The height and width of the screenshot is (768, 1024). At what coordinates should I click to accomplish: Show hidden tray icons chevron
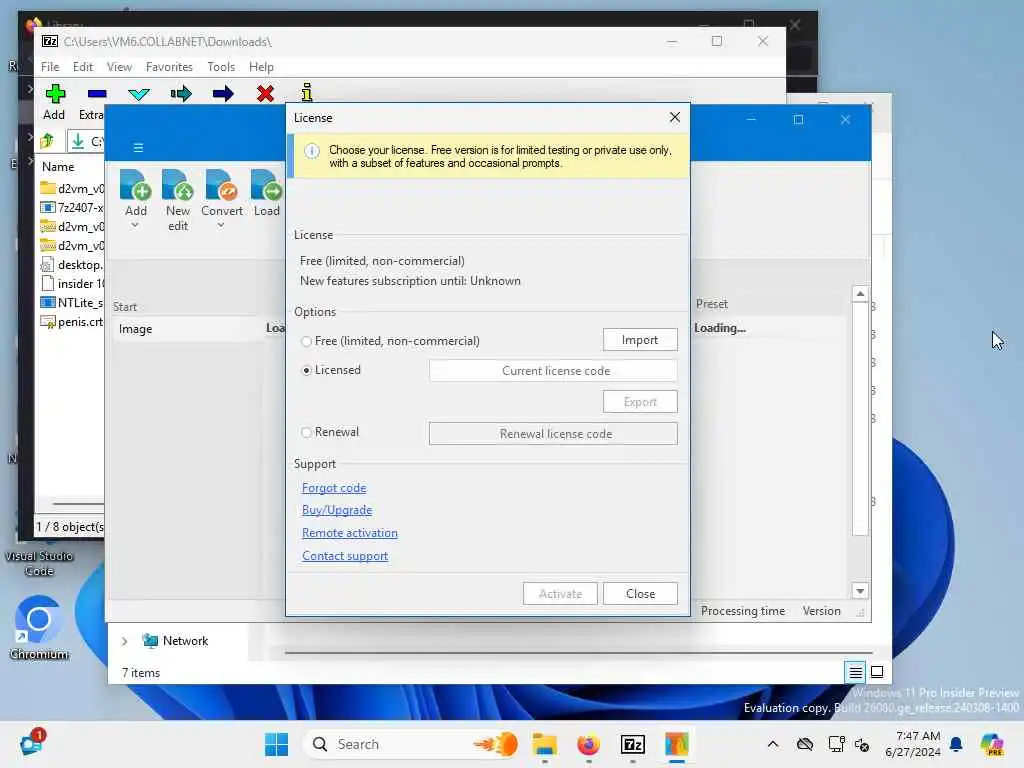pos(773,744)
